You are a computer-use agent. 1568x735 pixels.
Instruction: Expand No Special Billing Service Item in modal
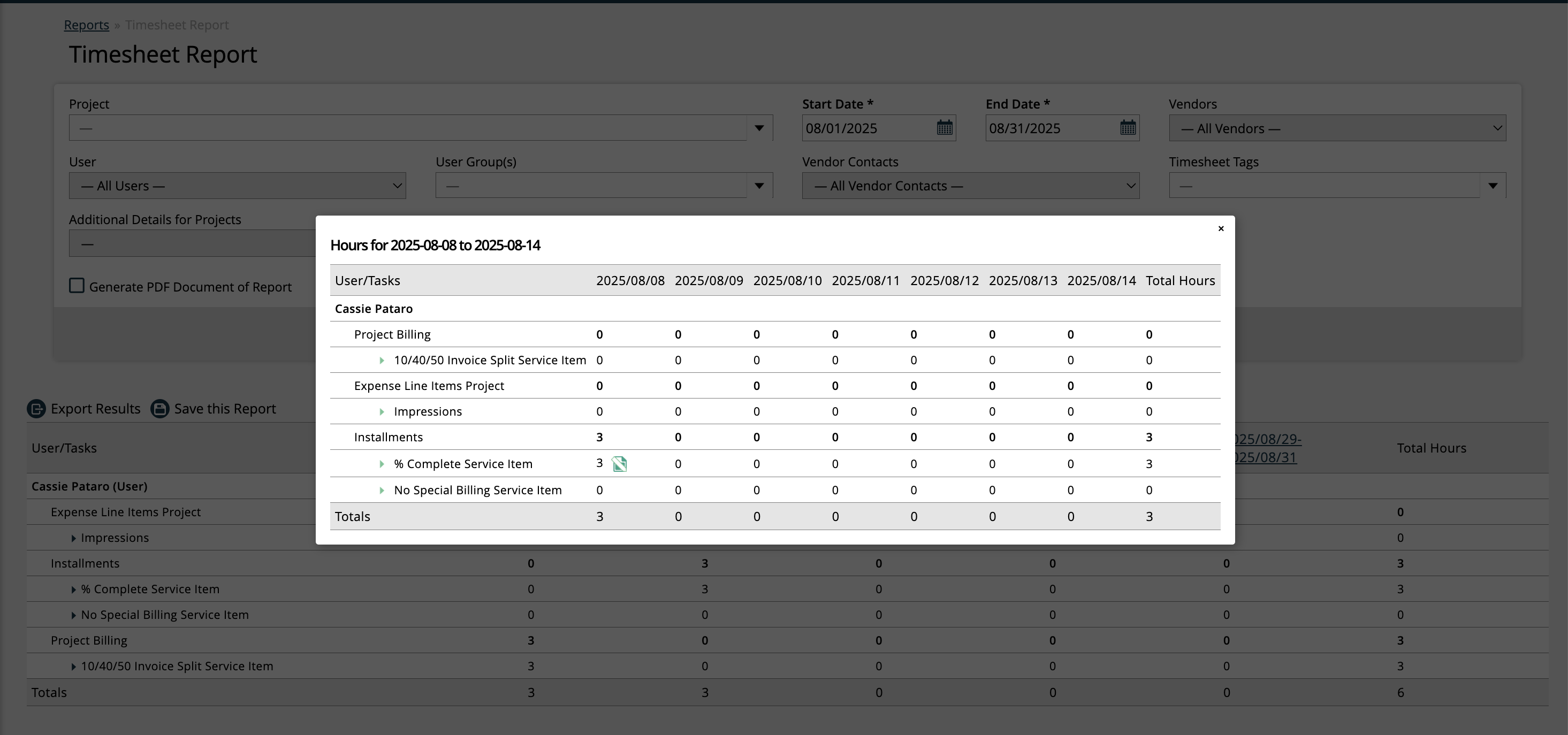[382, 491]
